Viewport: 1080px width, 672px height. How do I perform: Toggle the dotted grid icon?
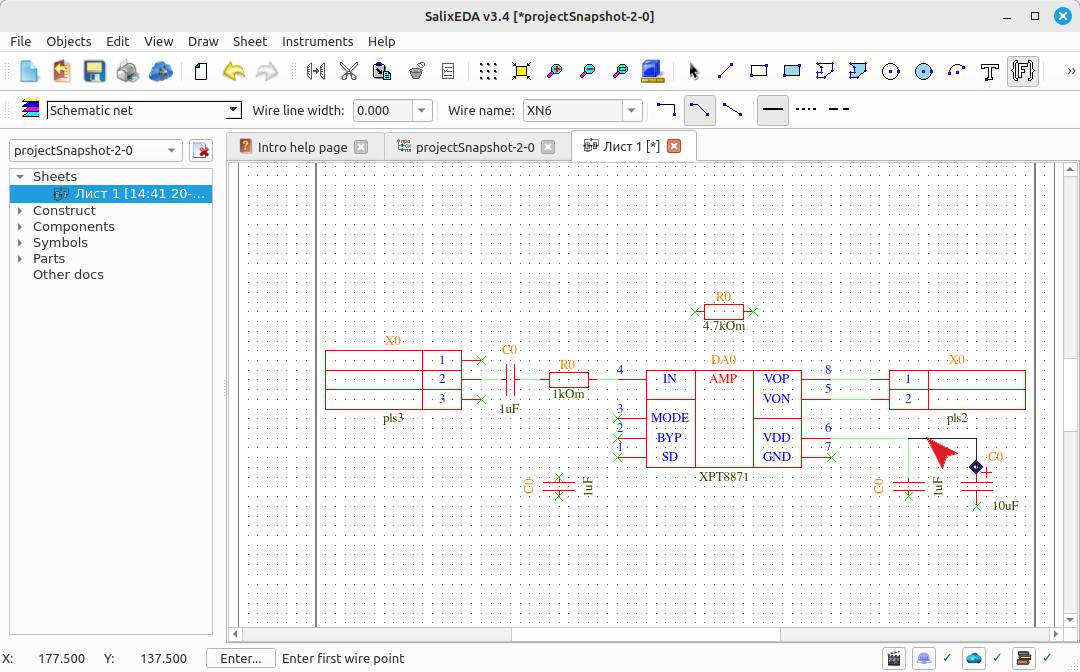coord(488,71)
